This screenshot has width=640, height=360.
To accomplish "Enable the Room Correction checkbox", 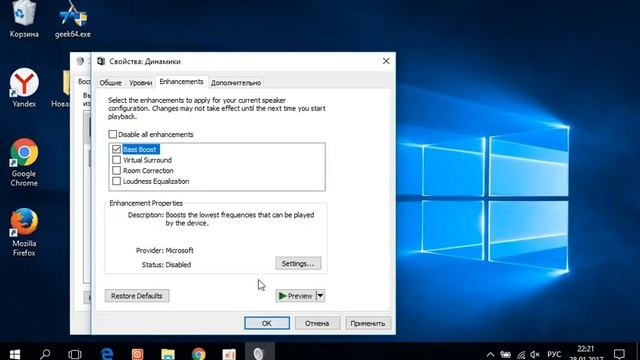I will pos(116,171).
